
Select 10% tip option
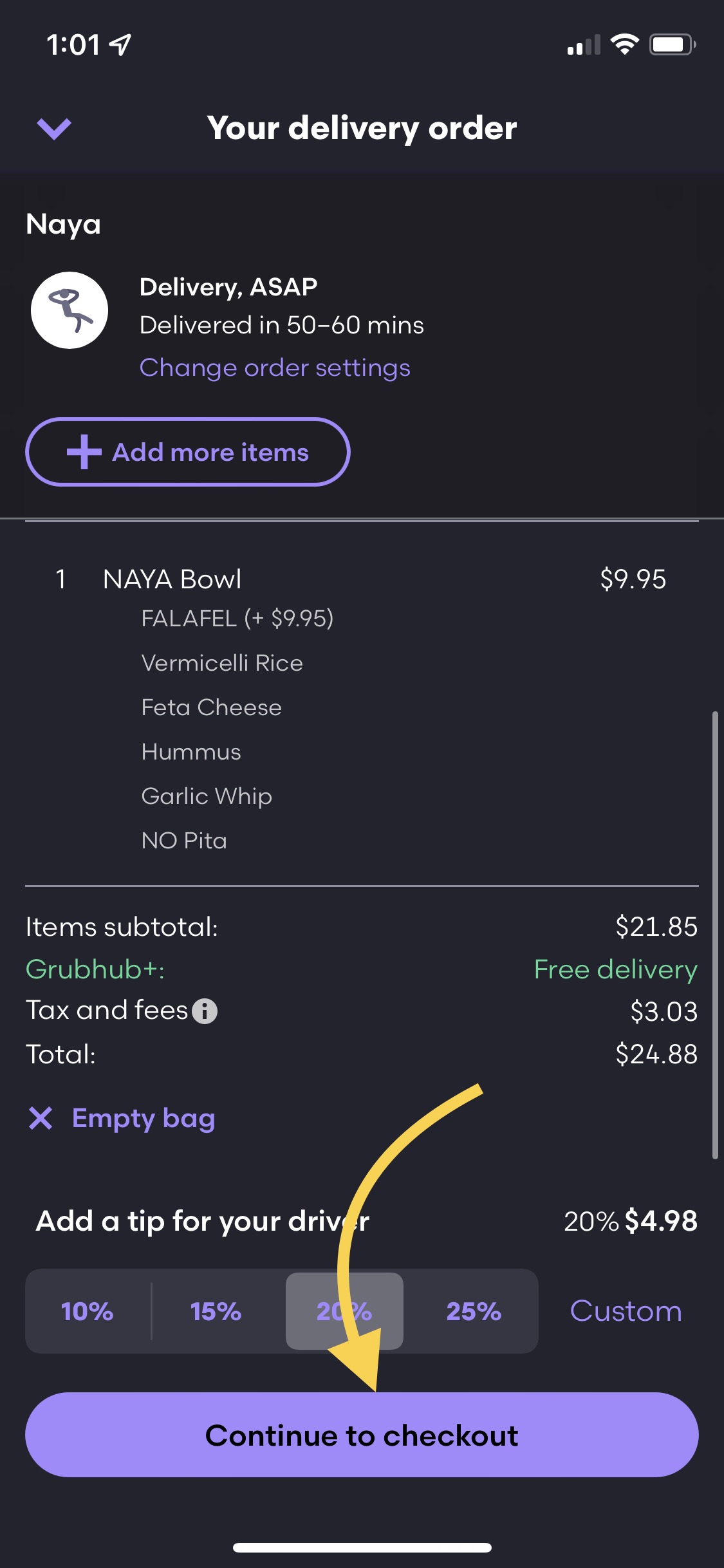click(x=87, y=1311)
